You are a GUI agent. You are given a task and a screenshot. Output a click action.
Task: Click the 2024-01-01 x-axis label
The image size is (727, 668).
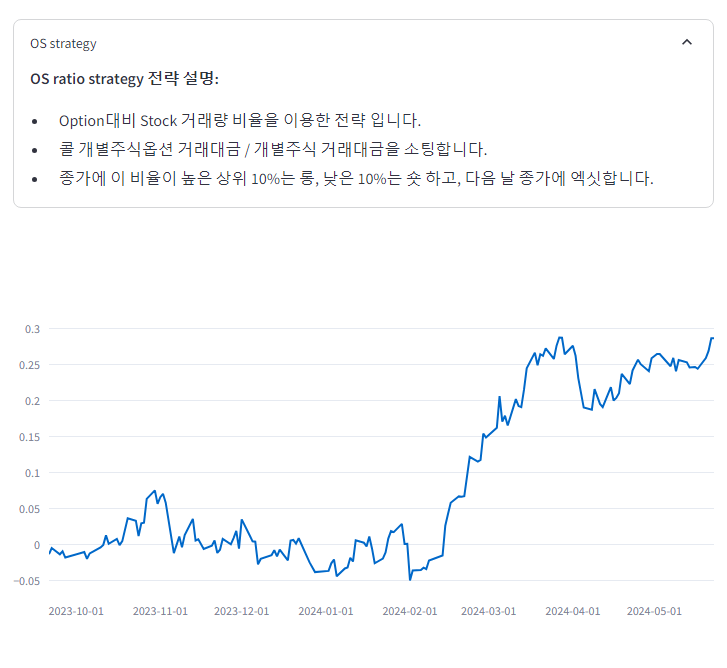325,611
